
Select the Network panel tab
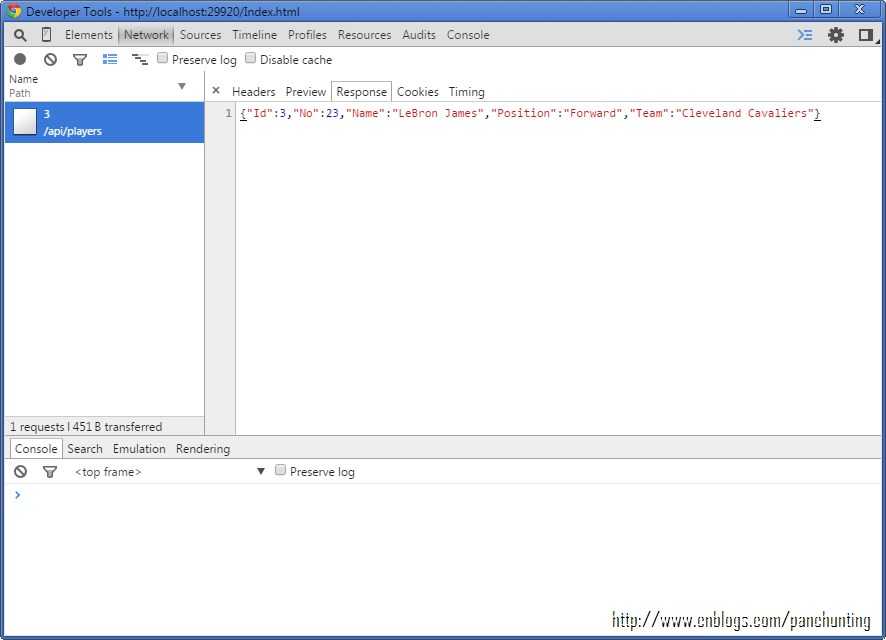[x=146, y=35]
